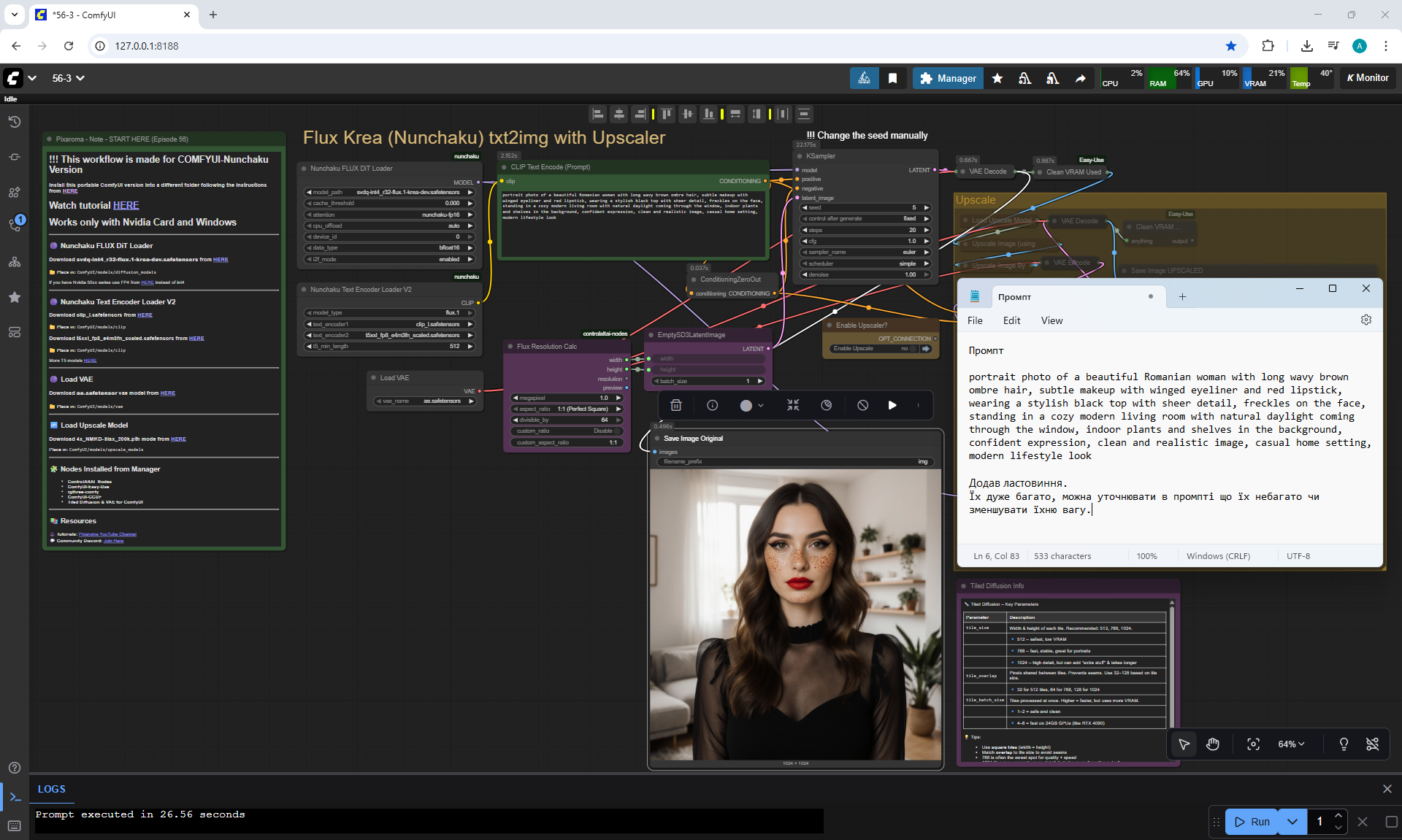Open the queue history sidebar icon

(14, 122)
